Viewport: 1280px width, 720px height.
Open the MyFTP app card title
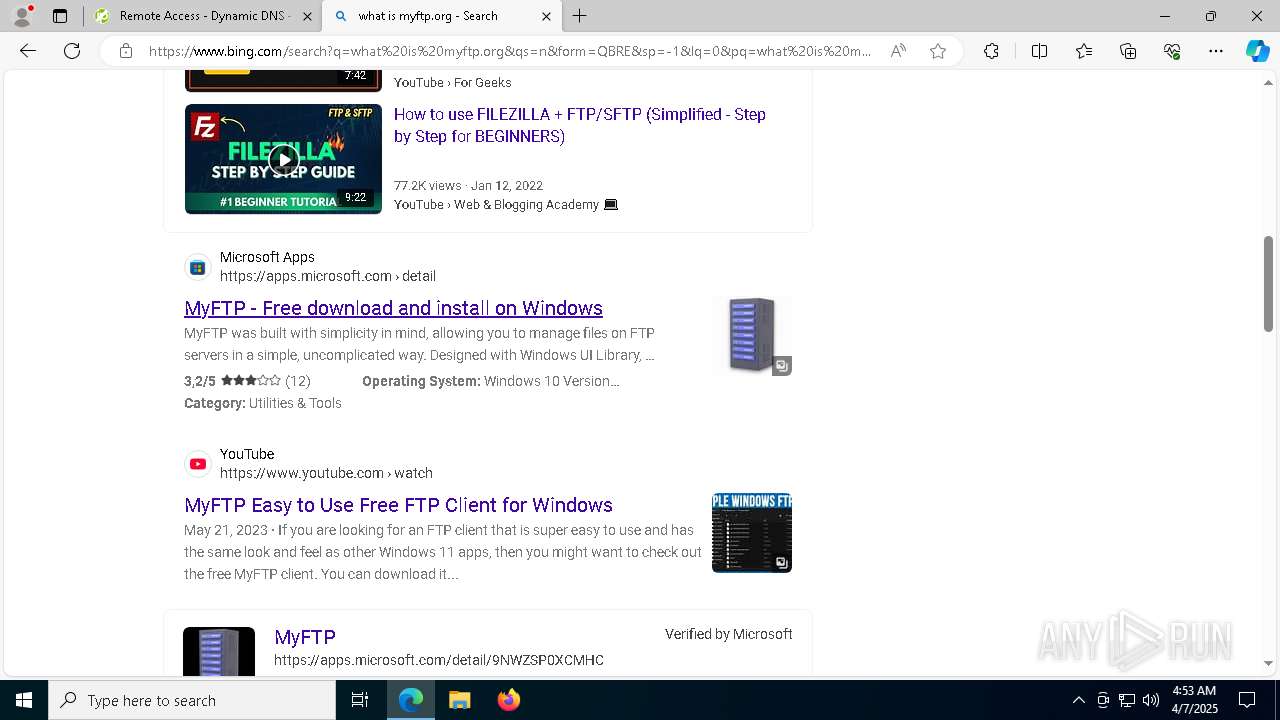pyautogui.click(x=305, y=637)
